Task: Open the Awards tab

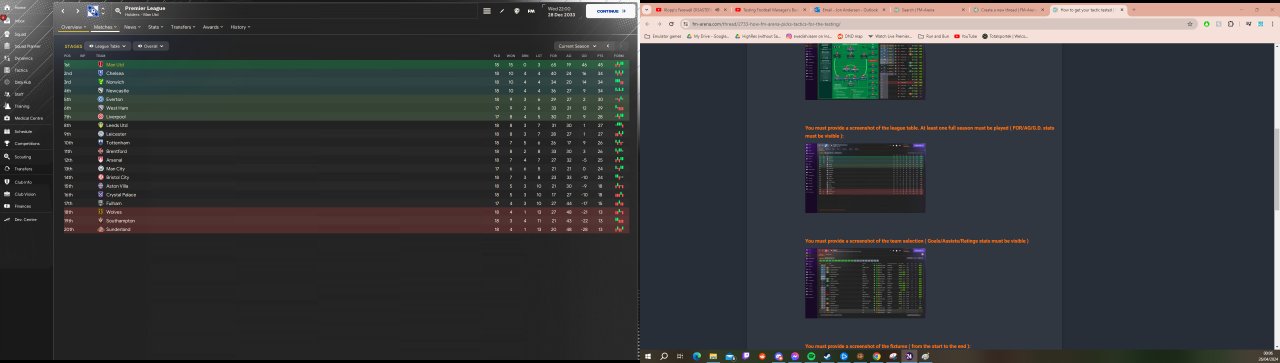Action: 213,27
